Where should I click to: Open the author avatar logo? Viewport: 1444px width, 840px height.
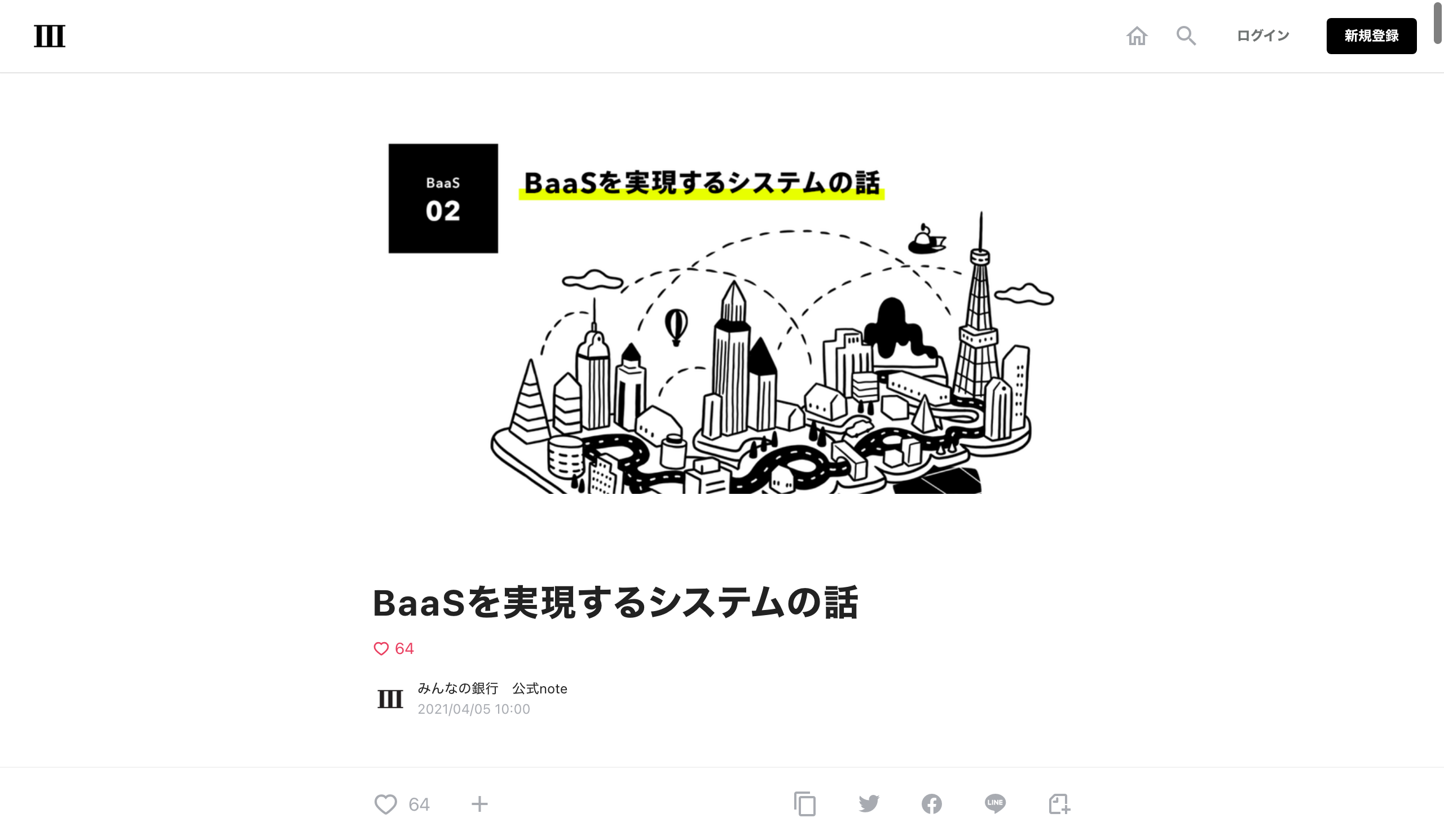390,698
